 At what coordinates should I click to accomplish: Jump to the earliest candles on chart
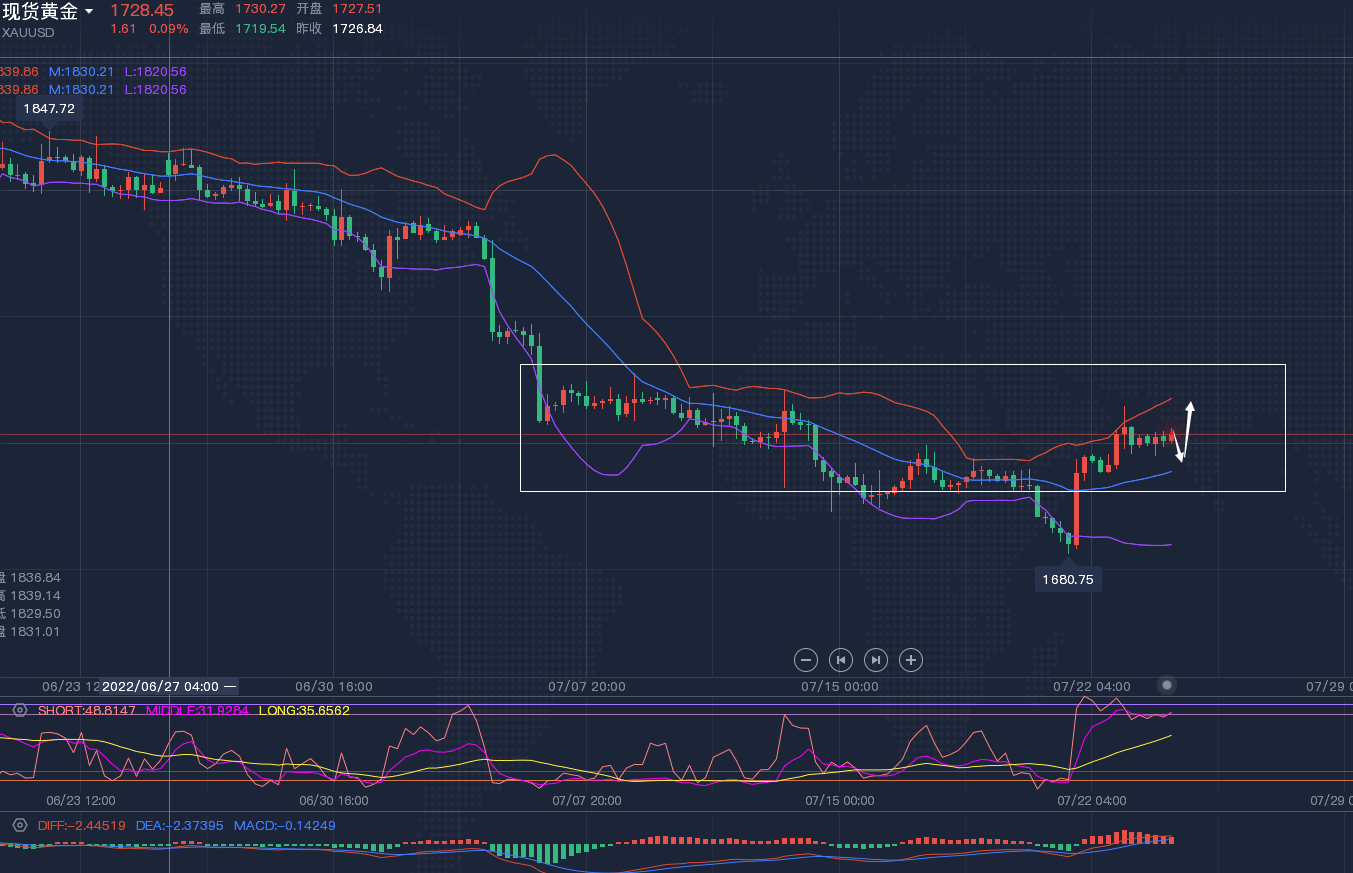click(841, 659)
